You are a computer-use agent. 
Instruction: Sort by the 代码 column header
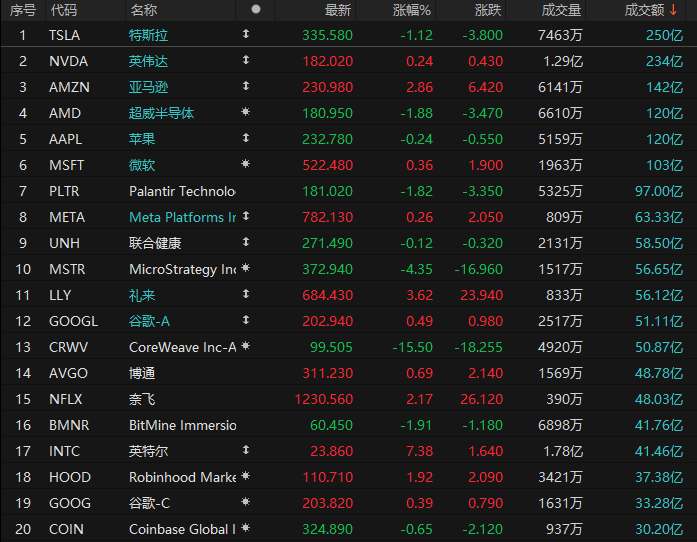tap(64, 10)
